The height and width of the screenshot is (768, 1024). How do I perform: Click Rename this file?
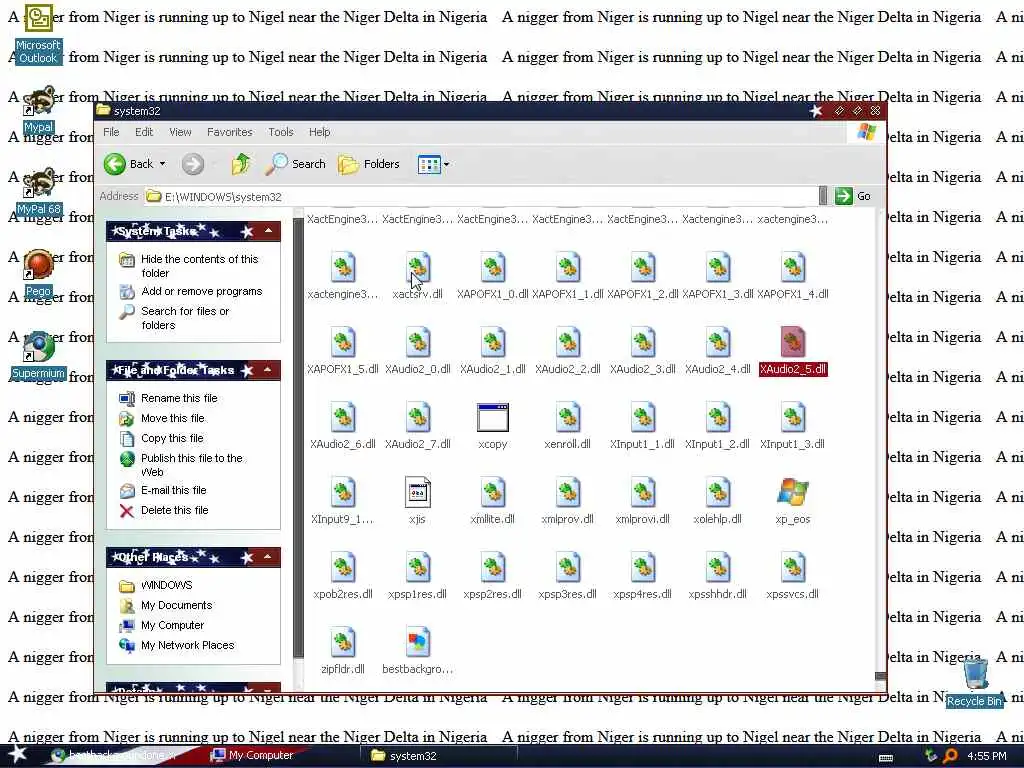pyautogui.click(x=179, y=398)
